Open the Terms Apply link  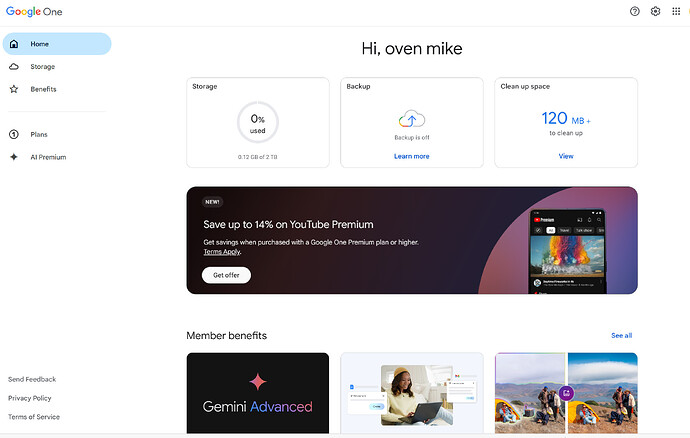222,252
